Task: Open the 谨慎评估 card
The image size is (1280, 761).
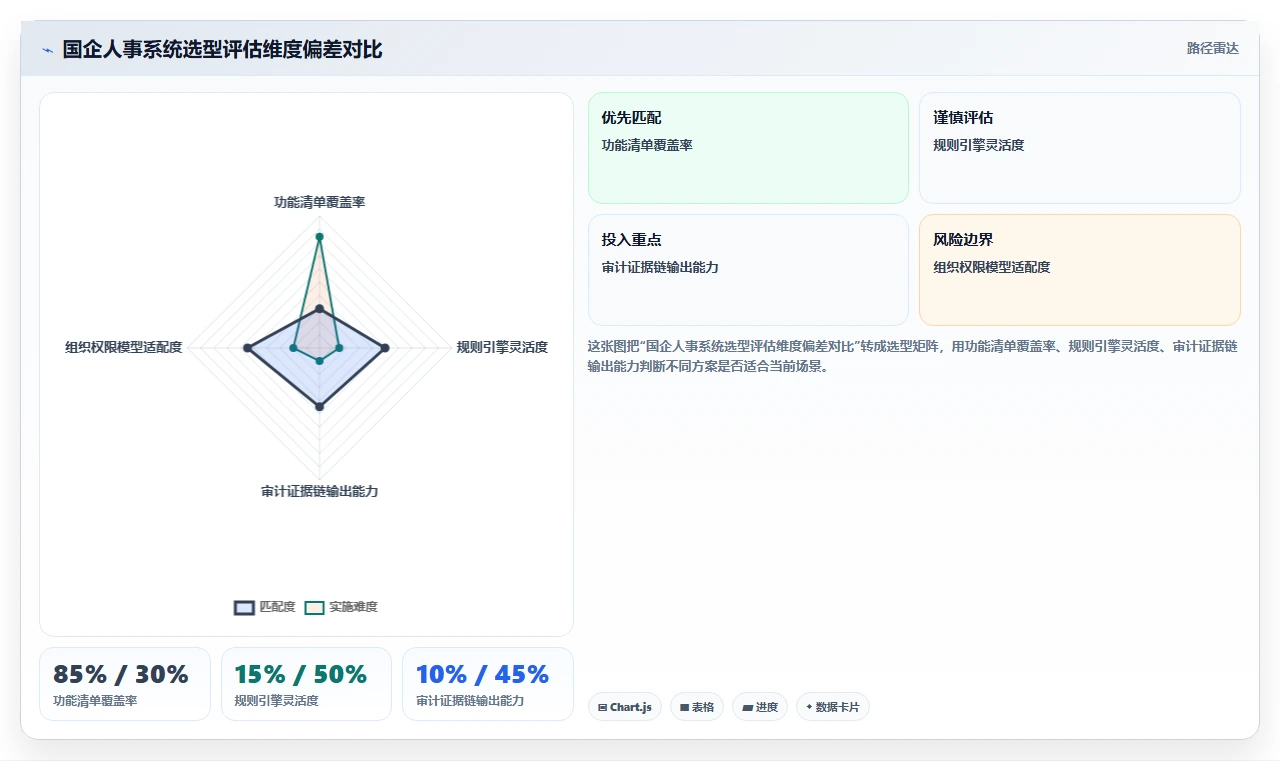Action: pos(1080,148)
